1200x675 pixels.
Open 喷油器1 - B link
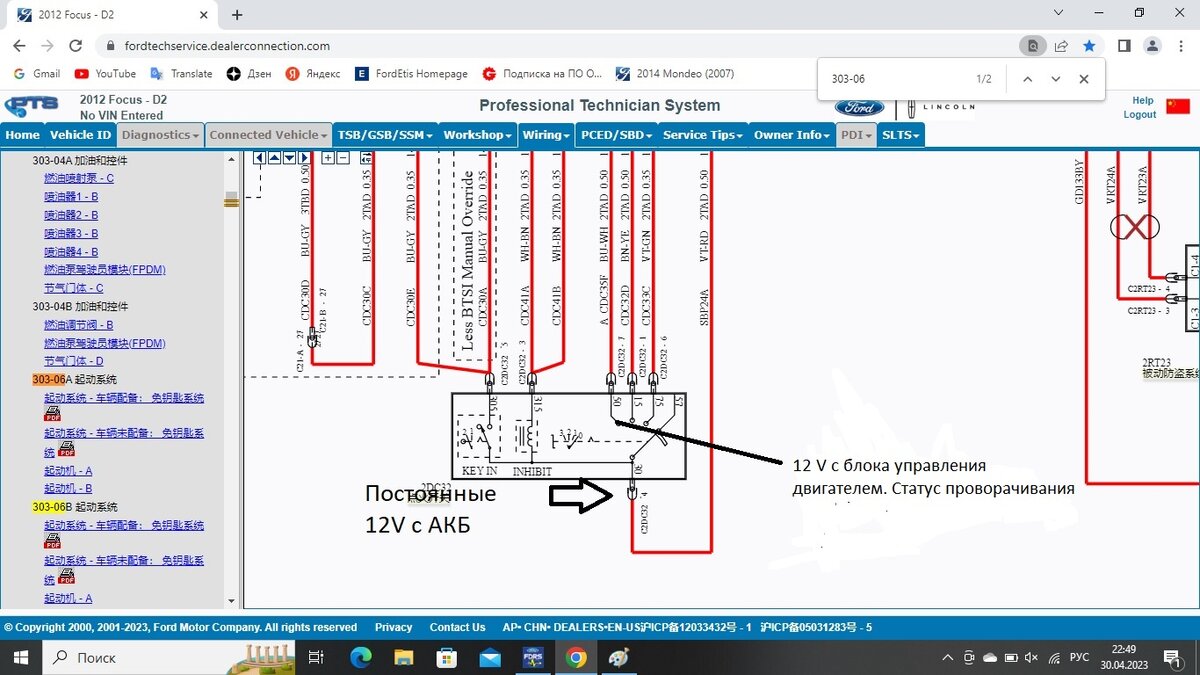71,196
